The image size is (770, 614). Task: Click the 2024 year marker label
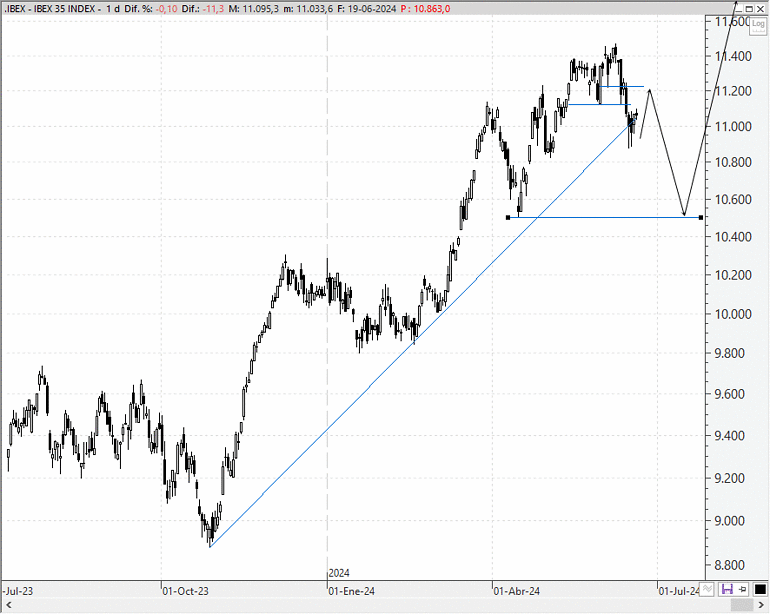tap(339, 573)
